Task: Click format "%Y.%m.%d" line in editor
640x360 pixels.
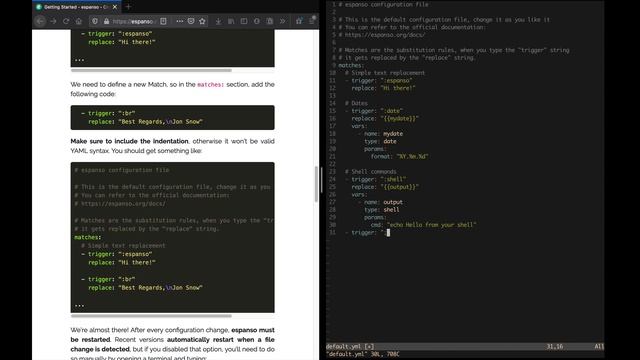Action: click(x=400, y=157)
